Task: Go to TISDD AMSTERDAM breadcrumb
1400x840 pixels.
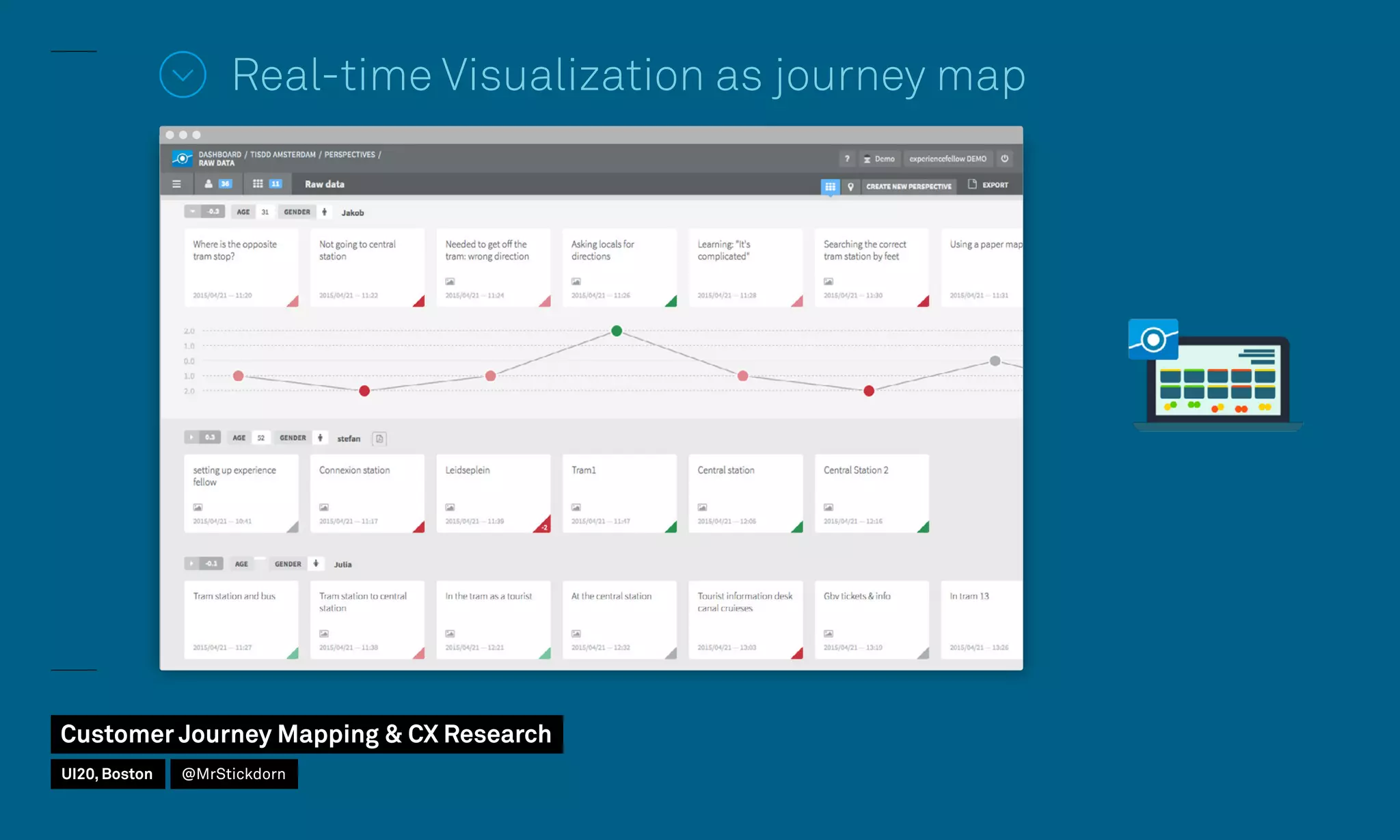Action: pyautogui.click(x=282, y=154)
